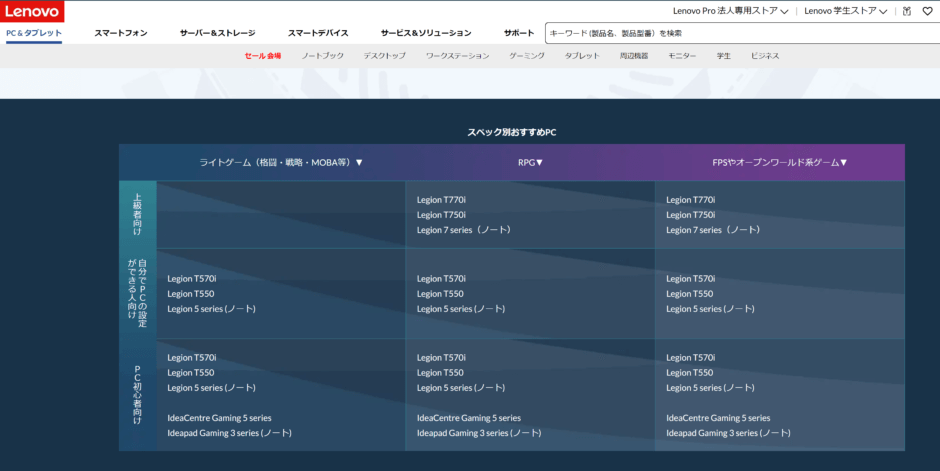
Task: Click the keyword search field
Action: 735,33
